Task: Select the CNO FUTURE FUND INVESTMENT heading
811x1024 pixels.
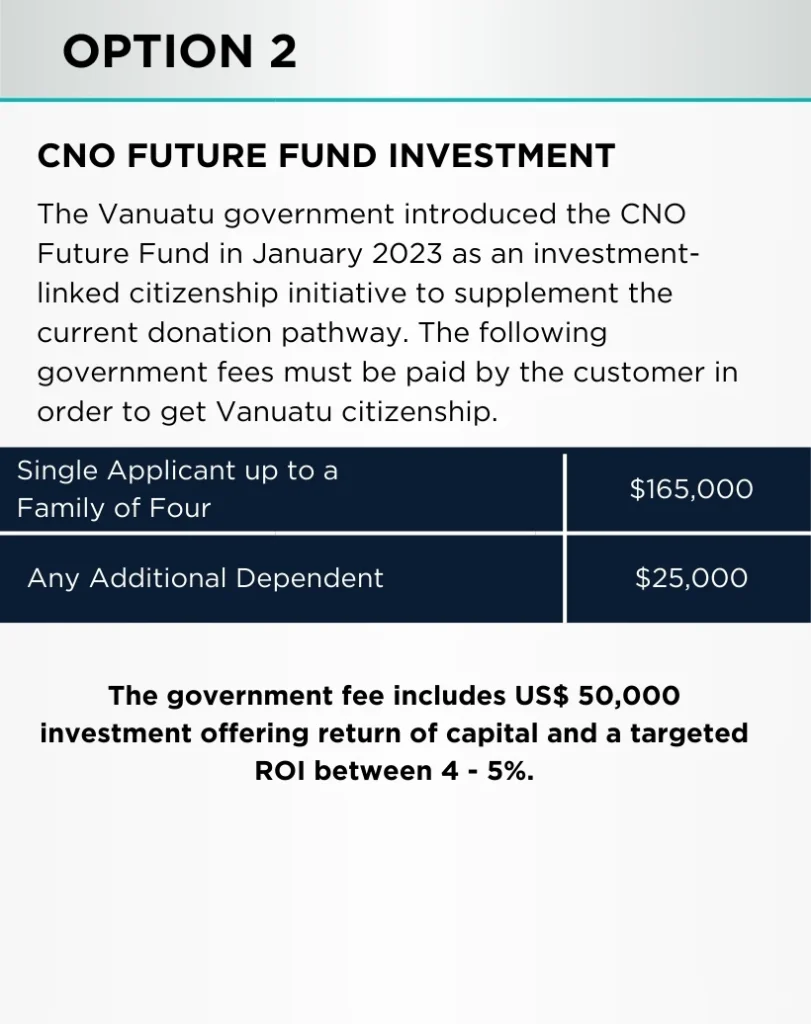Action: tap(326, 156)
